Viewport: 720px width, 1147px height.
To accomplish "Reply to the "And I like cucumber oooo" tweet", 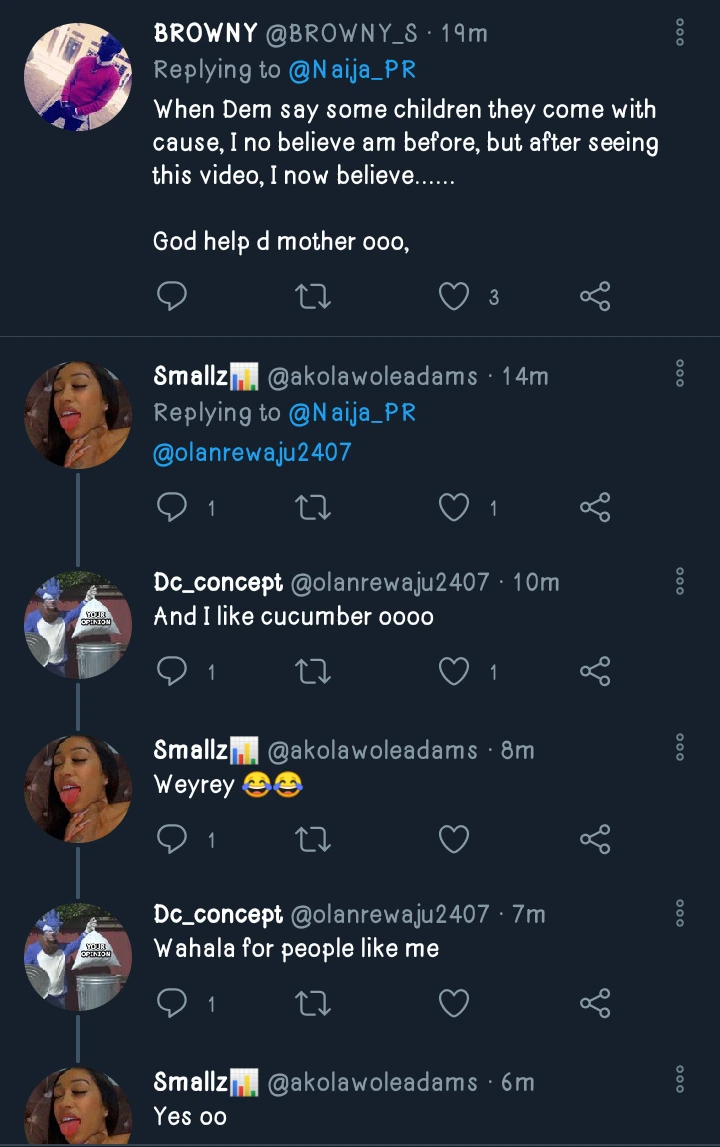I will coord(173,672).
